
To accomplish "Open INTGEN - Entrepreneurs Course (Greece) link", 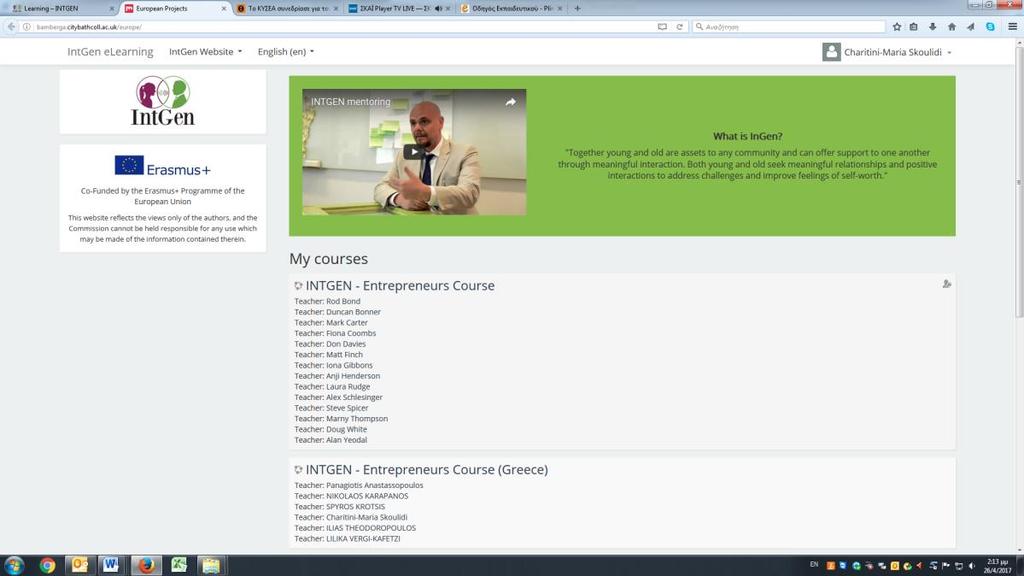I will pos(426,469).
